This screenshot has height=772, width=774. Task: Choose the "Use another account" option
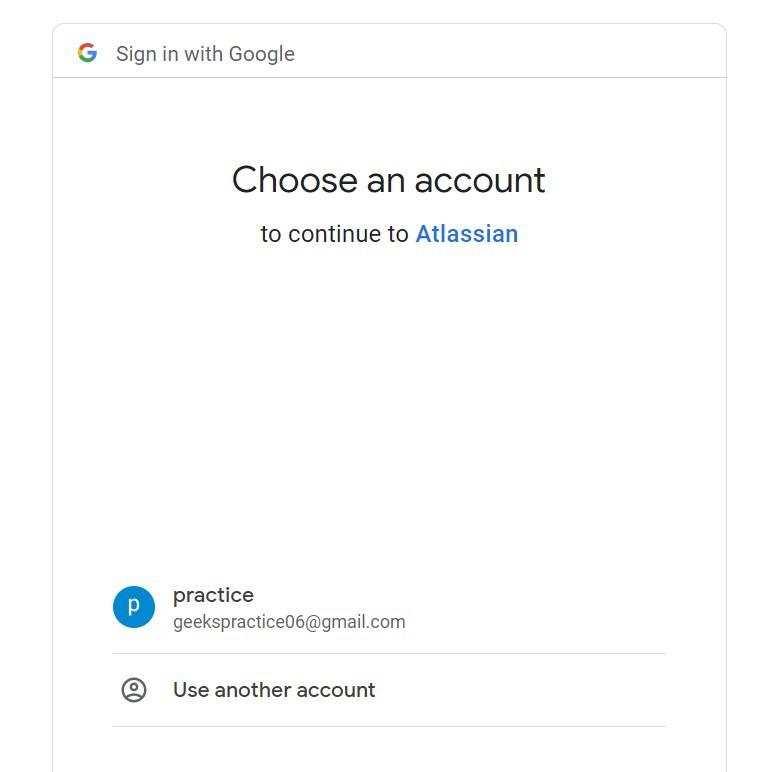[274, 690]
